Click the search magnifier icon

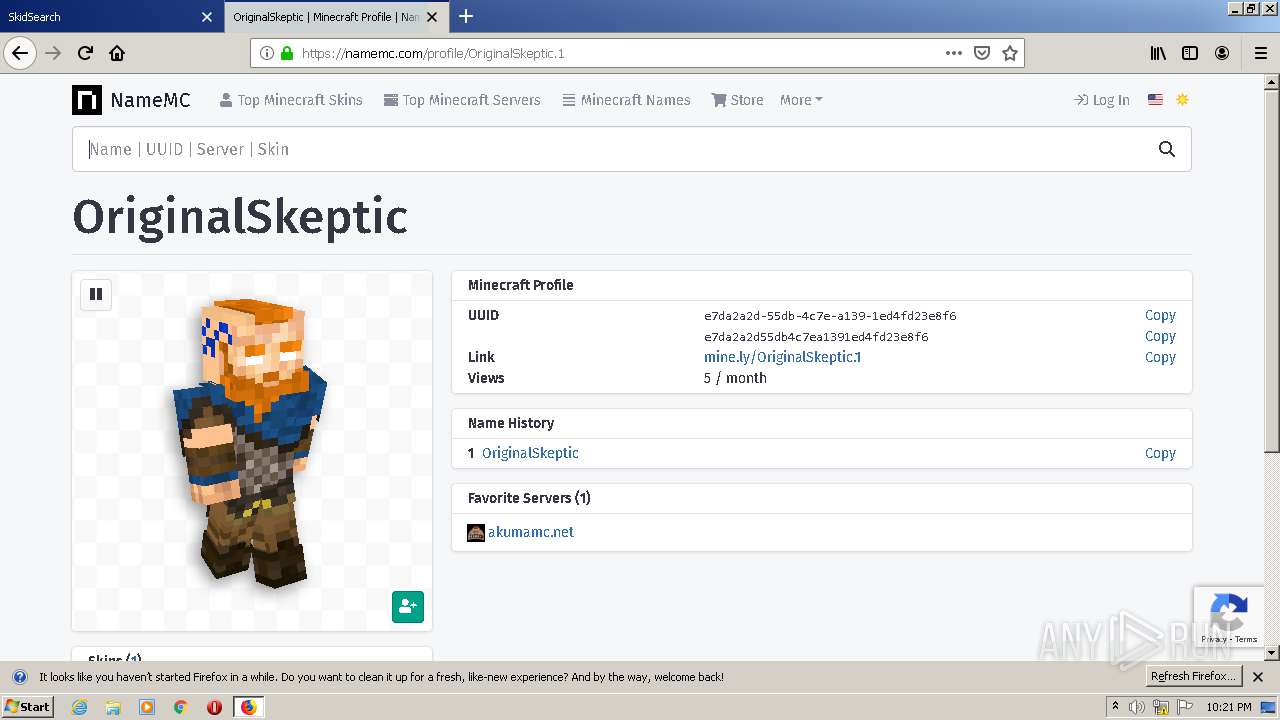[1167, 149]
